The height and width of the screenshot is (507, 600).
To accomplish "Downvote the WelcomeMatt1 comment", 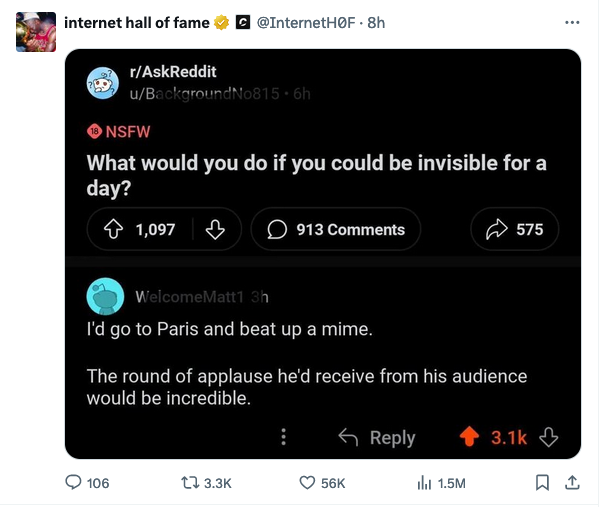I will point(548,437).
